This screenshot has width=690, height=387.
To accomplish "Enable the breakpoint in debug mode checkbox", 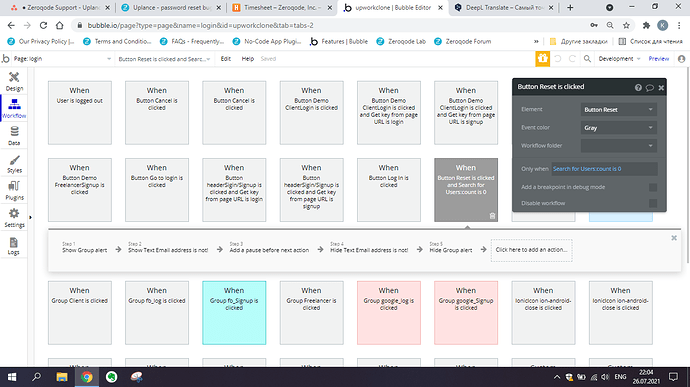I will (653, 187).
